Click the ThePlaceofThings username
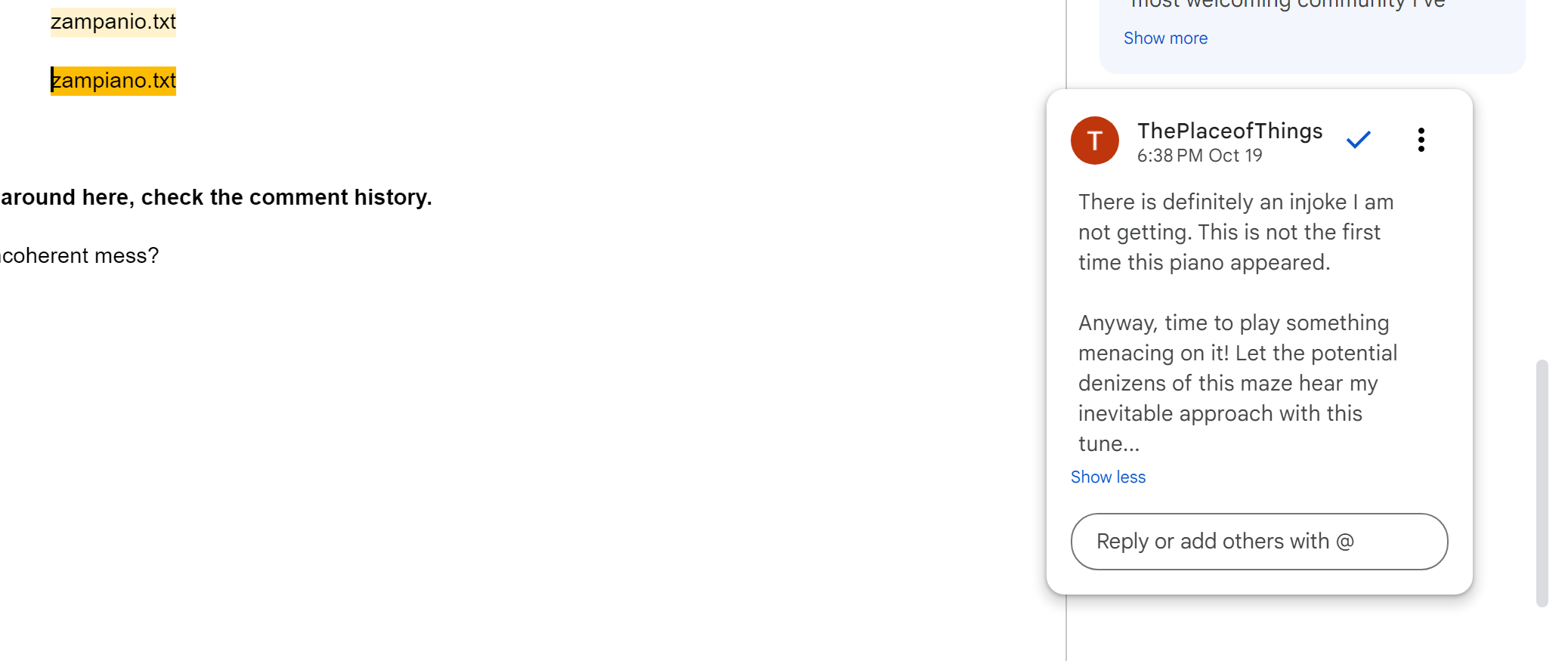 pos(1229,131)
